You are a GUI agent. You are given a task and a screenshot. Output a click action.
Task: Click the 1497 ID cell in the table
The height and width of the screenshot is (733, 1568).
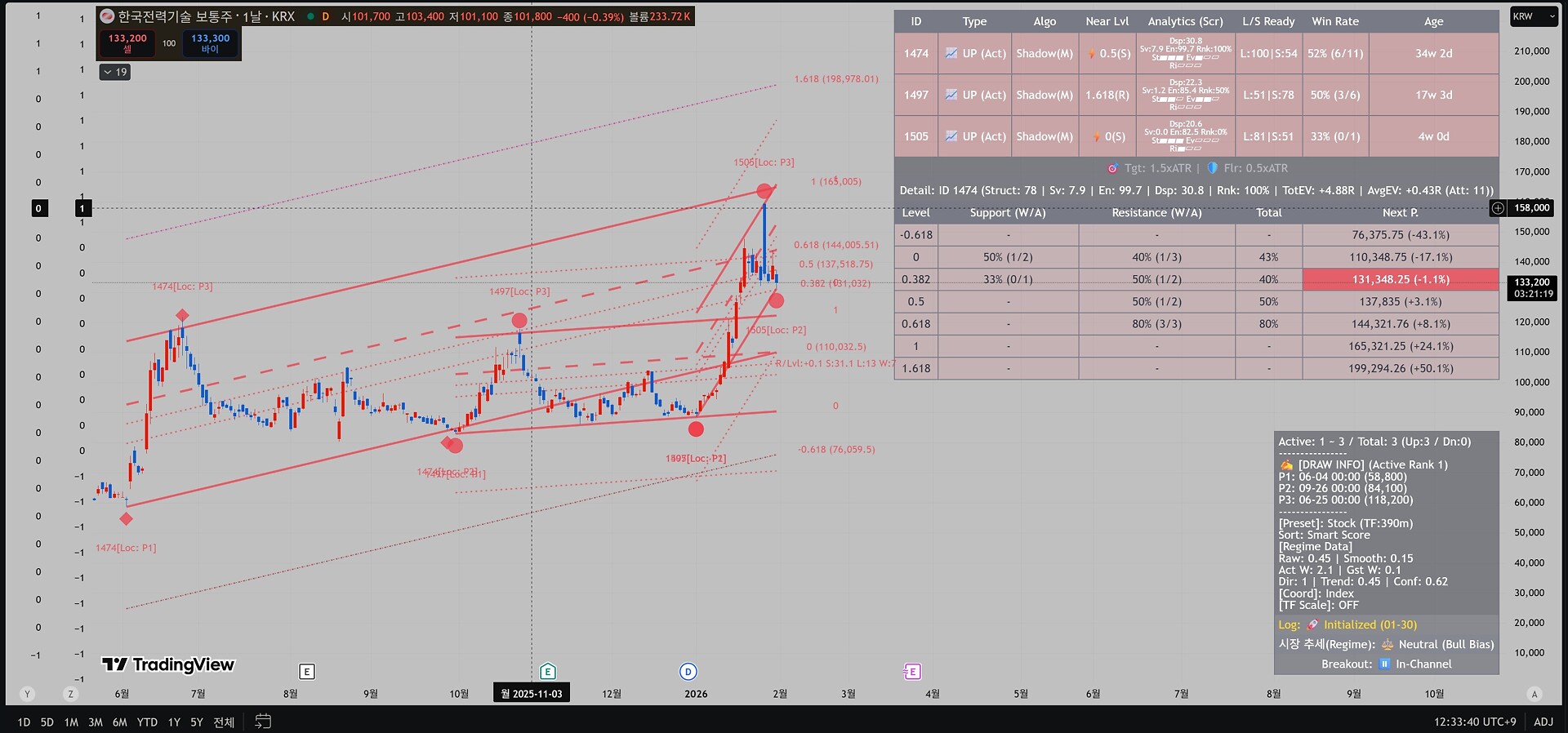[915, 96]
